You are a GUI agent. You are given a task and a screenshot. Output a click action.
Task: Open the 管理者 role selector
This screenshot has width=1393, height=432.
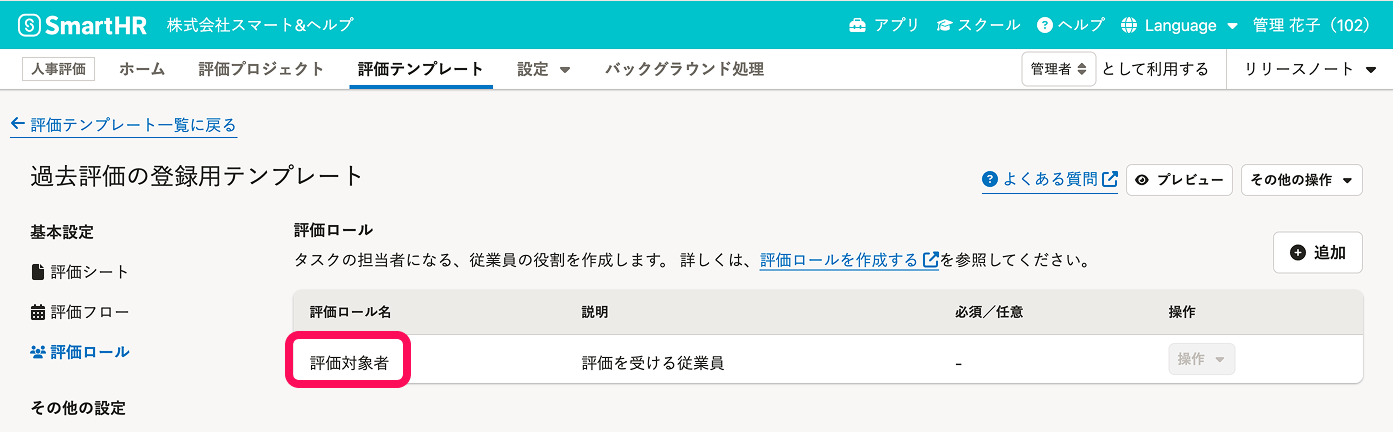(x=1059, y=69)
